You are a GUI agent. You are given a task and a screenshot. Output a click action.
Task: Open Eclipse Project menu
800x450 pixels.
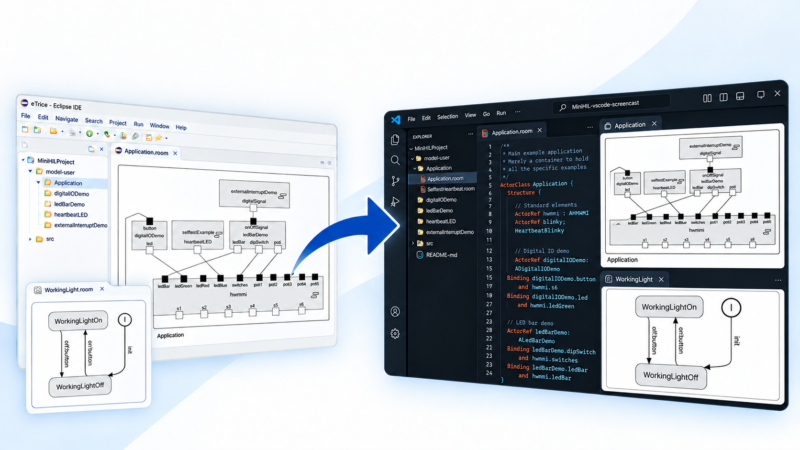117,122
